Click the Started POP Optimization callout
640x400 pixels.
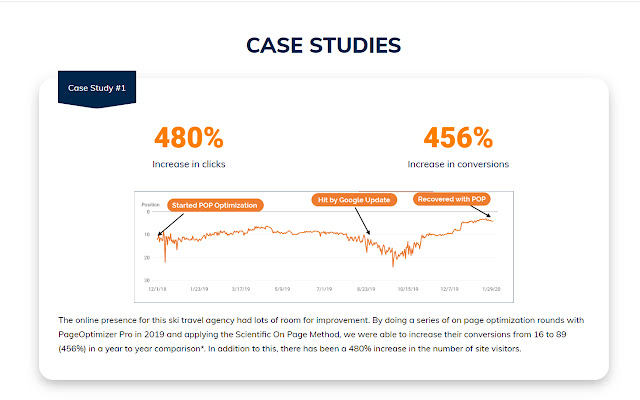tap(216, 205)
